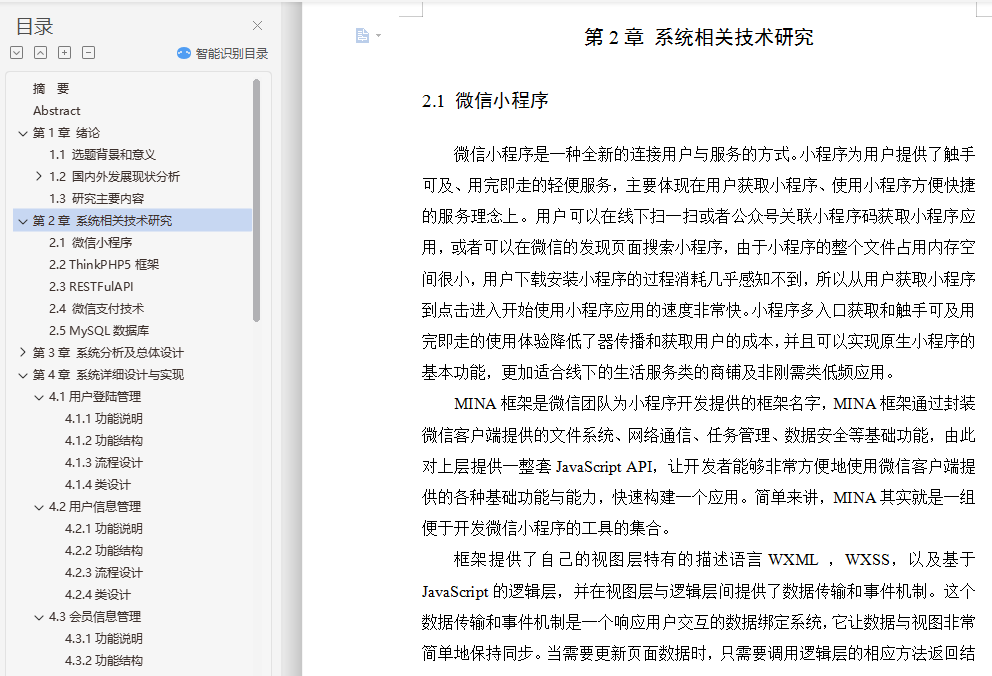Click the 2.1 微信小程序 heading in document
The width and height of the screenshot is (992, 676).
point(485,101)
